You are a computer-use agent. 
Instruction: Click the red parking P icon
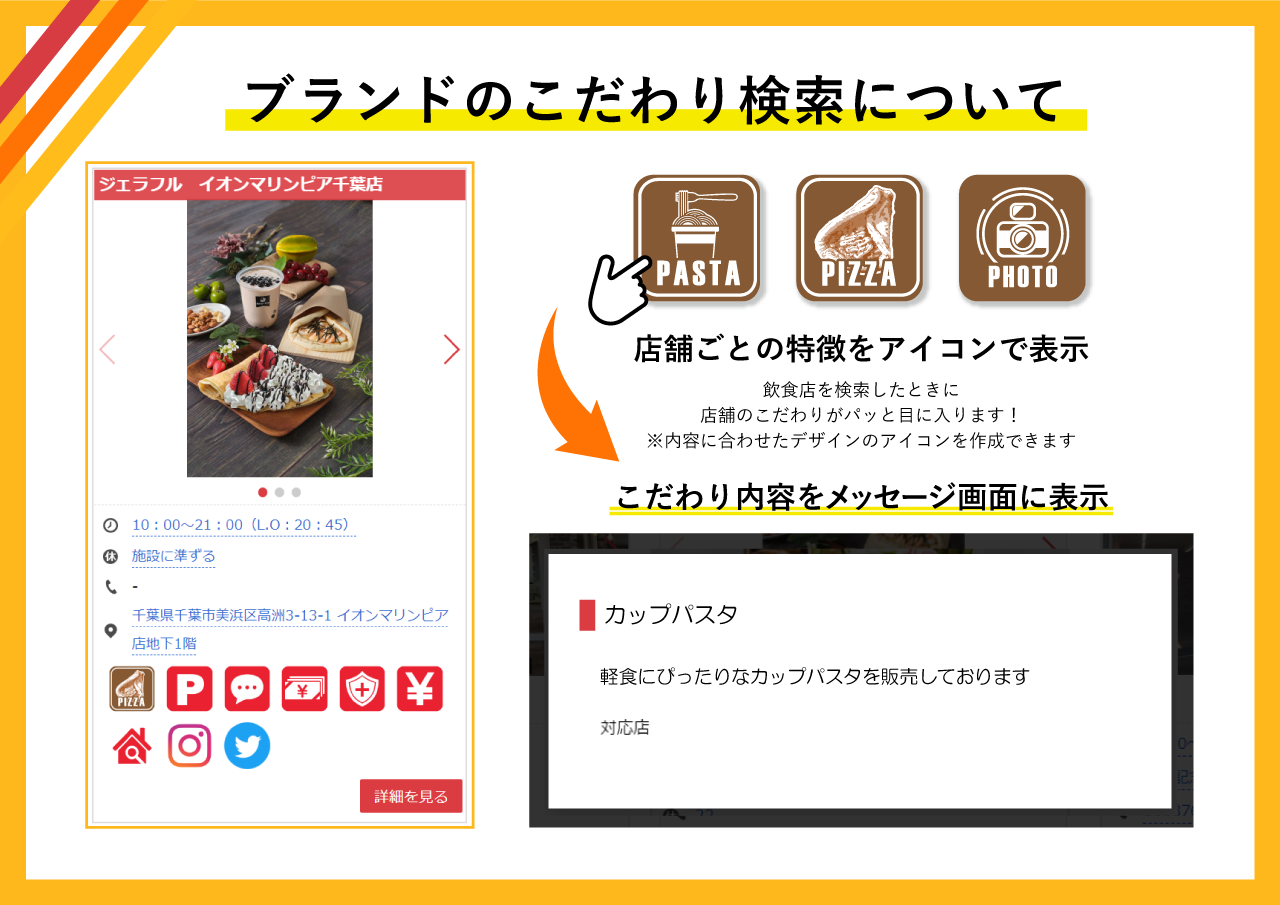tap(189, 689)
